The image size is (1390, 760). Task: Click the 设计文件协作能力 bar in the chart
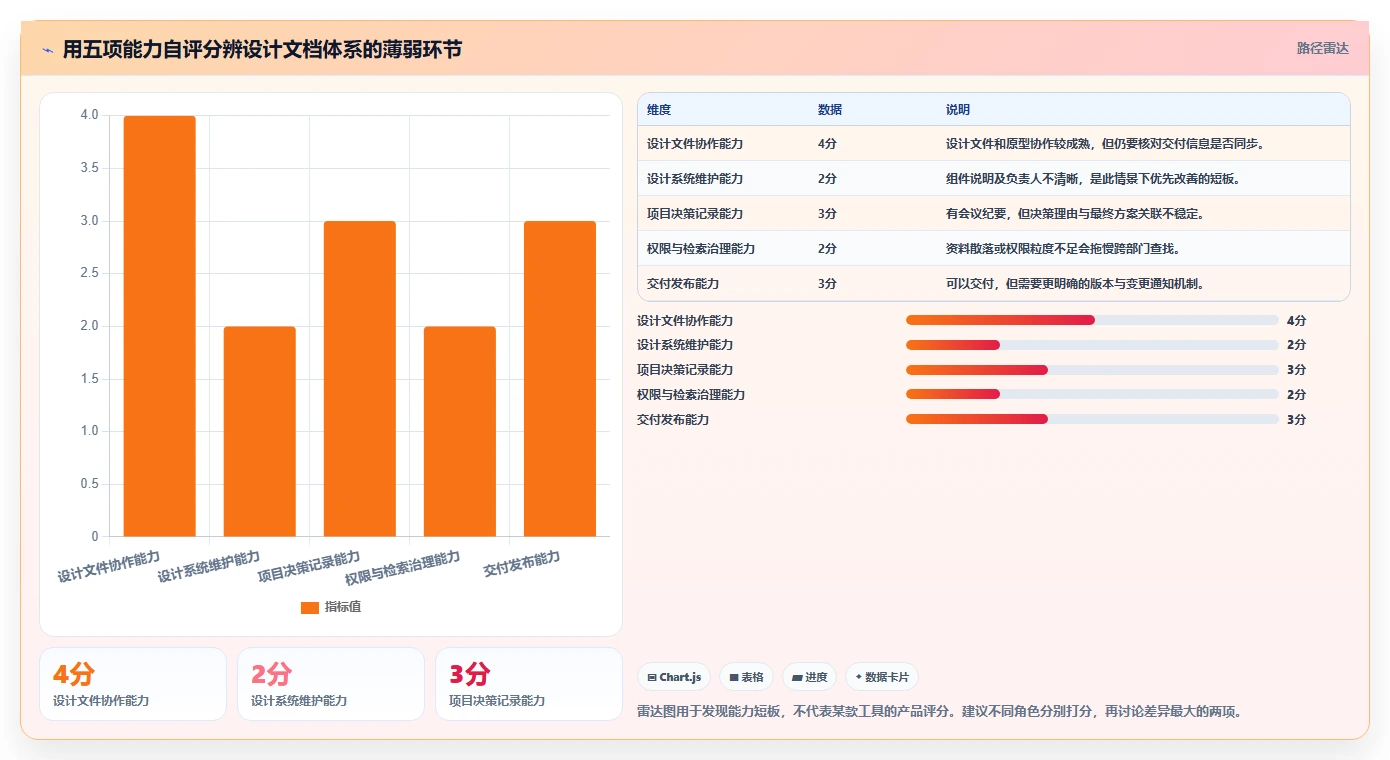(x=160, y=326)
